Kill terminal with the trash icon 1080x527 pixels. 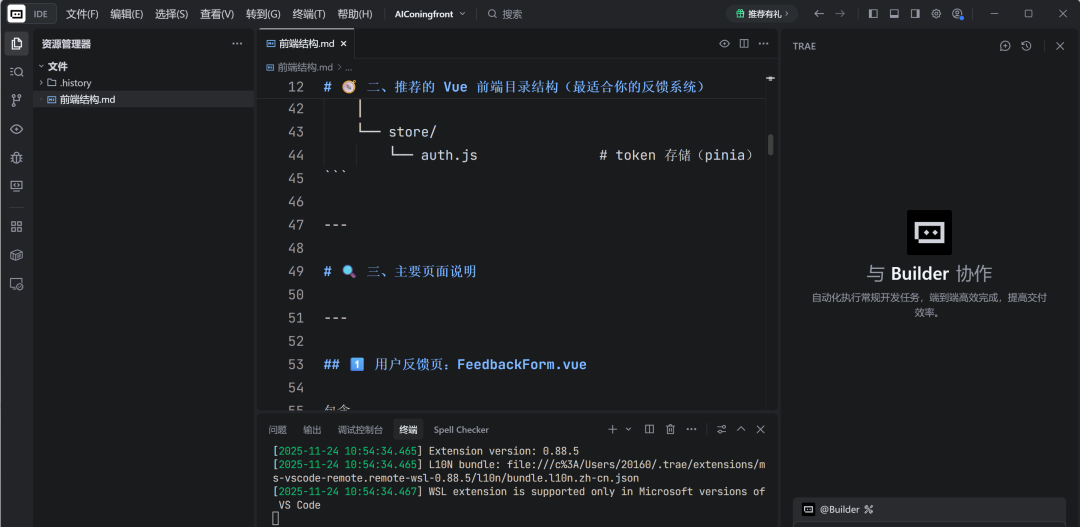click(670, 429)
